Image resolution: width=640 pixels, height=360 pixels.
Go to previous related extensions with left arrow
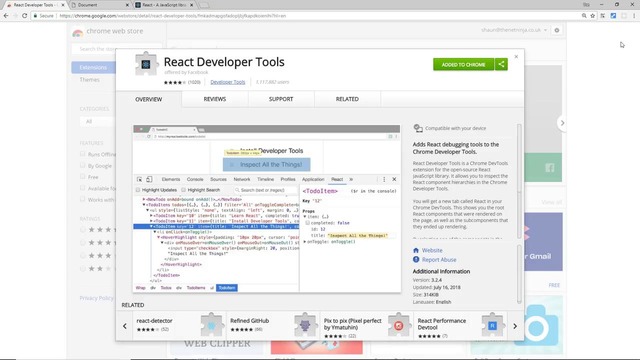pyautogui.click(x=125, y=326)
